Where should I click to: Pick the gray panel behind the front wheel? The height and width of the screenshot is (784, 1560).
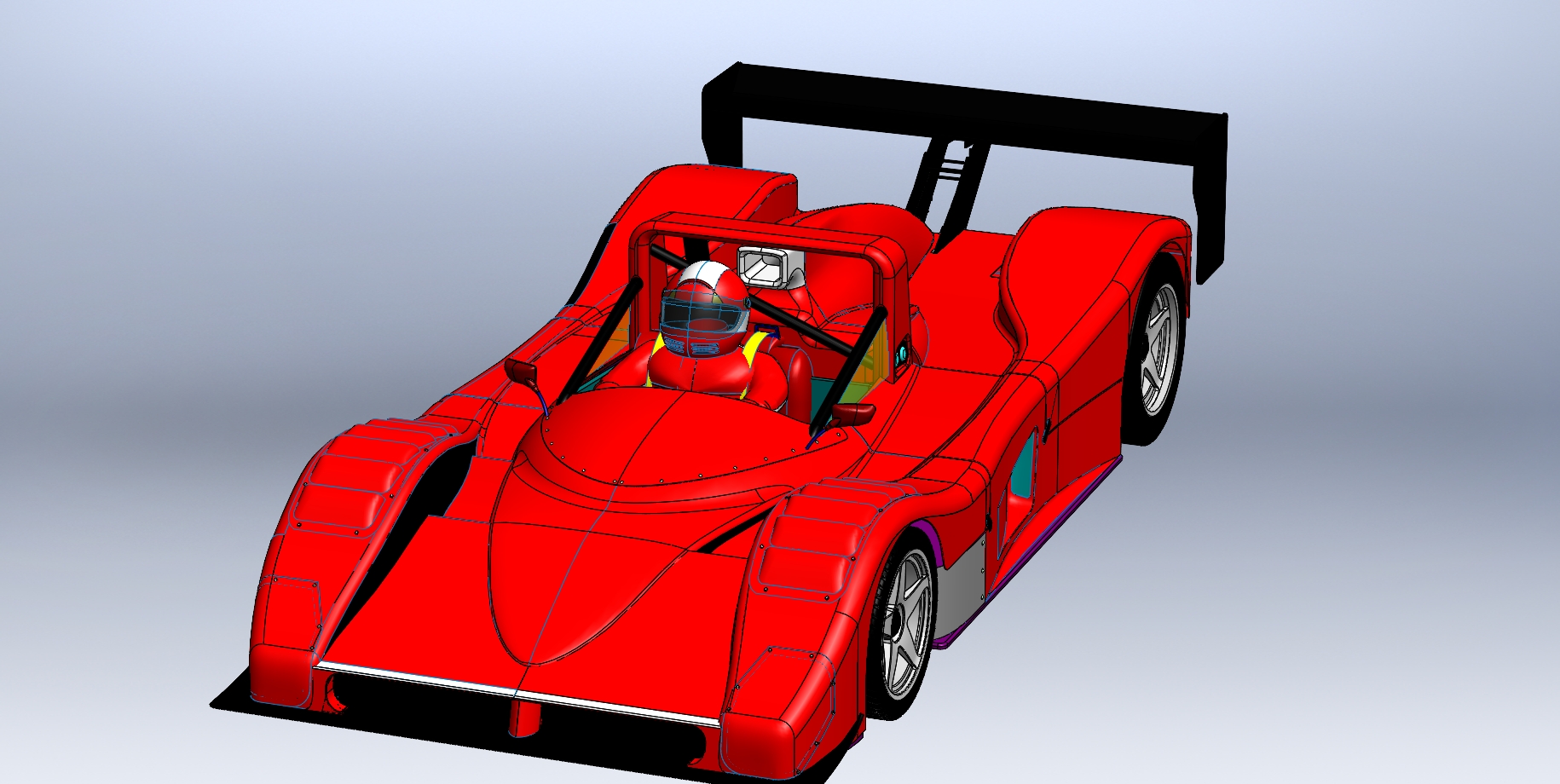pyautogui.click(x=962, y=579)
